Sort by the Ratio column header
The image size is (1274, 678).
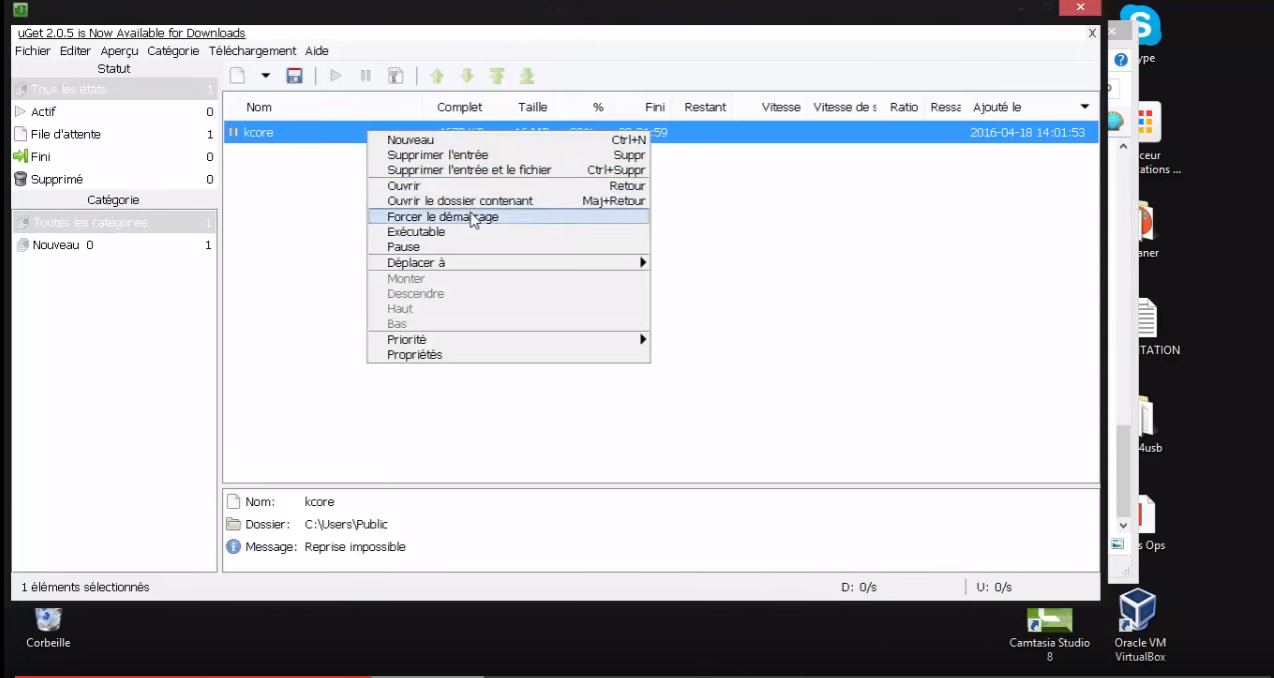click(x=904, y=107)
